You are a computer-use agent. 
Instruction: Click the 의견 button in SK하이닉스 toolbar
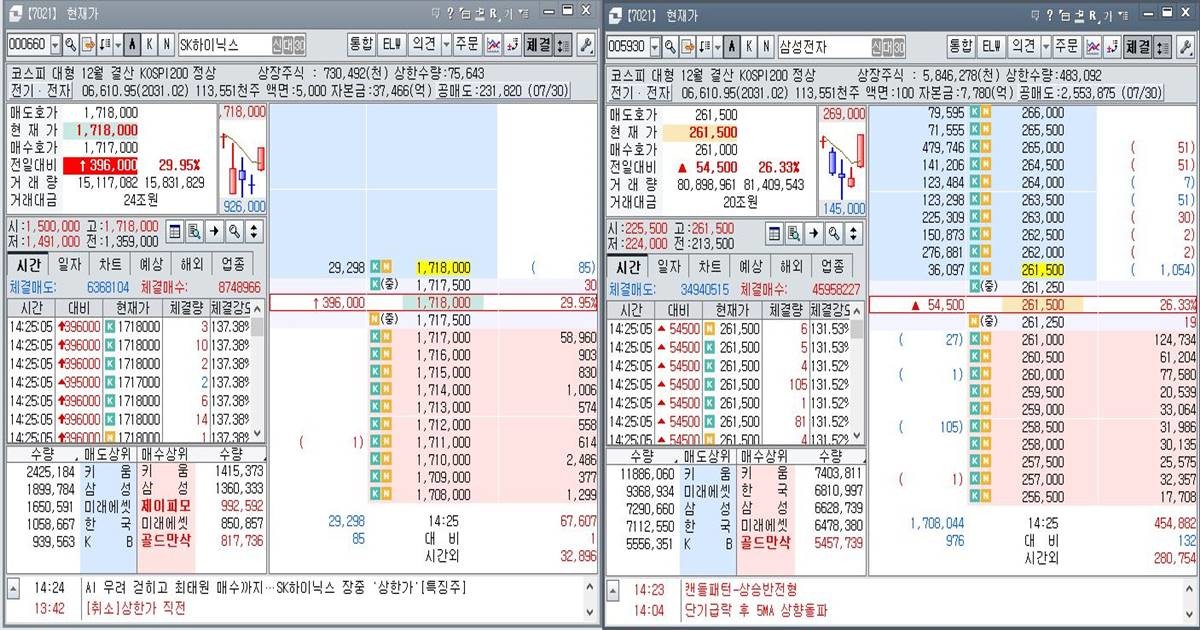(x=423, y=45)
